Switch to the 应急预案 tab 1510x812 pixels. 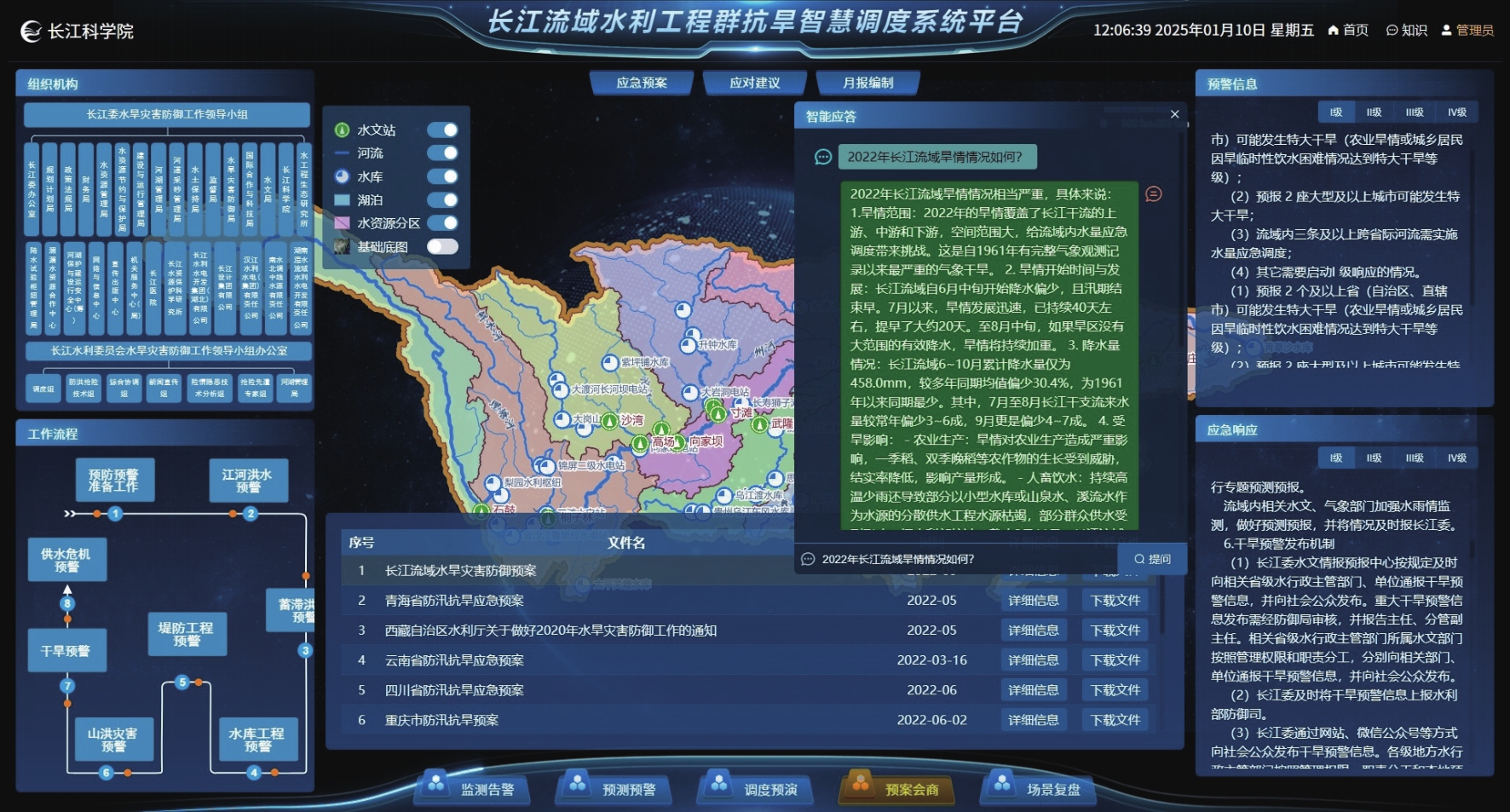642,83
